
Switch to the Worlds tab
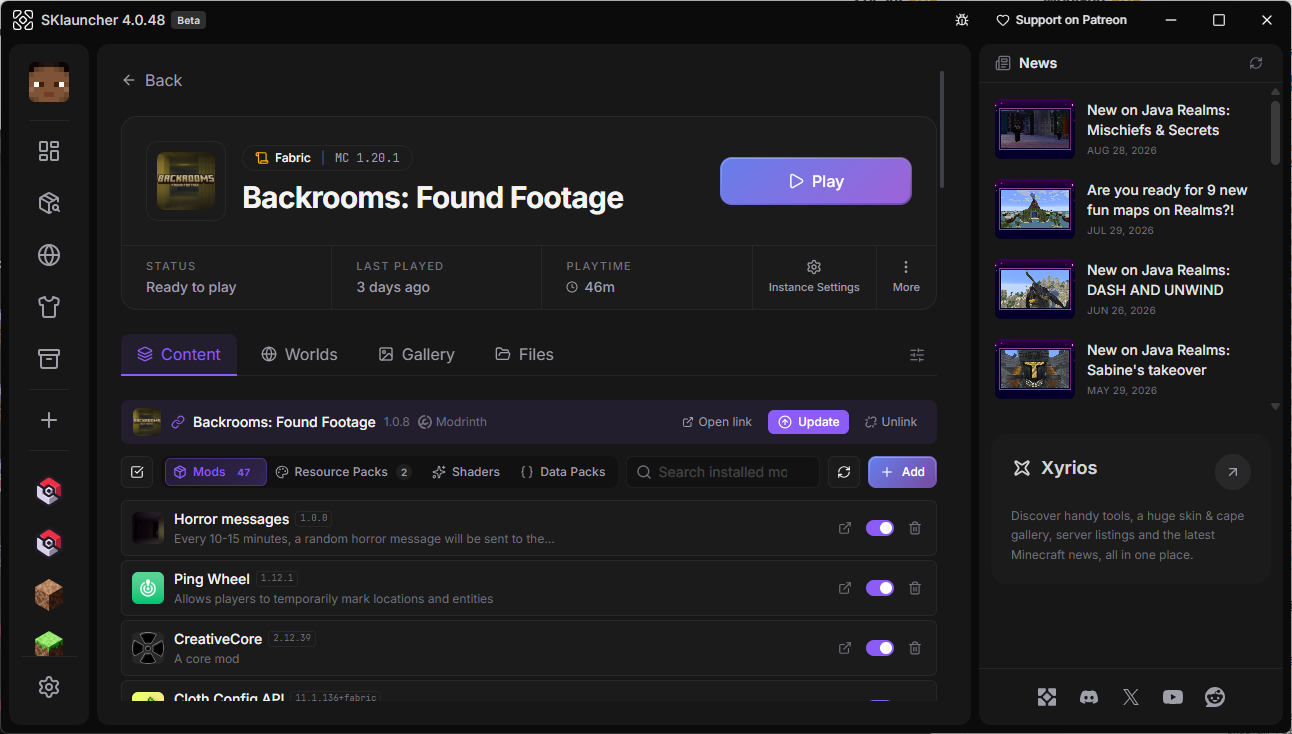tap(299, 355)
